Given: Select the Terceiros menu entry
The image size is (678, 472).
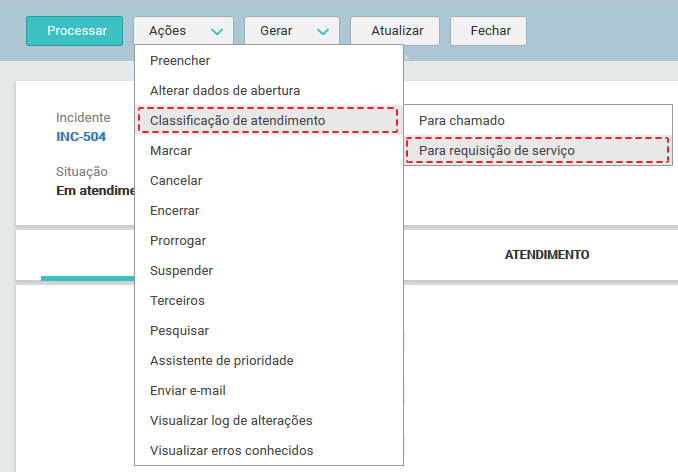Looking at the screenshot, I should 269,300.
